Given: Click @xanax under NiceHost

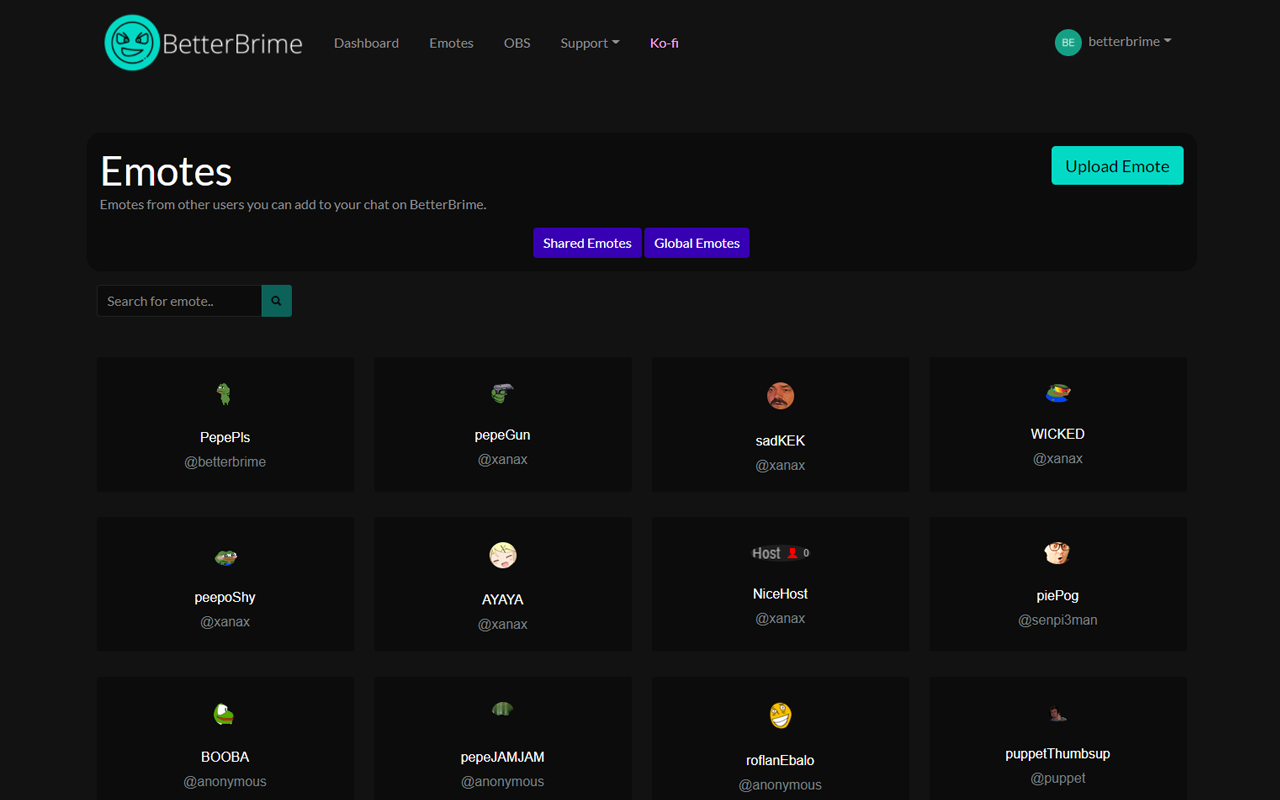Looking at the screenshot, I should coord(780,618).
